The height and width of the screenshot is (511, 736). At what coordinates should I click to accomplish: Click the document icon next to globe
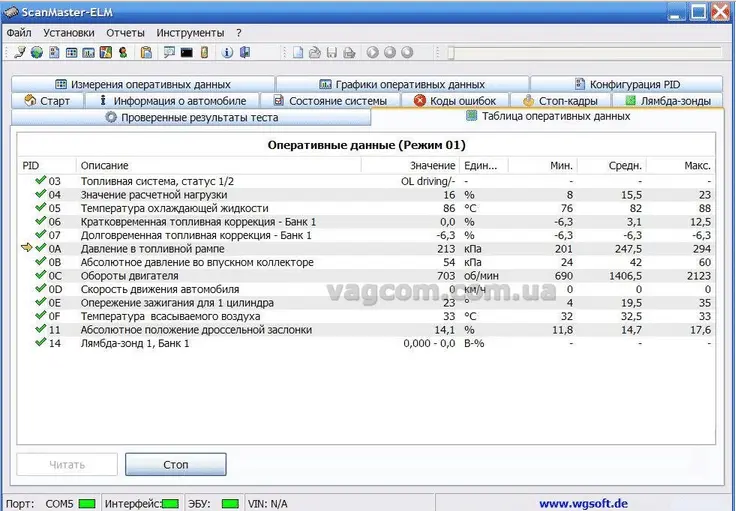coord(54,52)
